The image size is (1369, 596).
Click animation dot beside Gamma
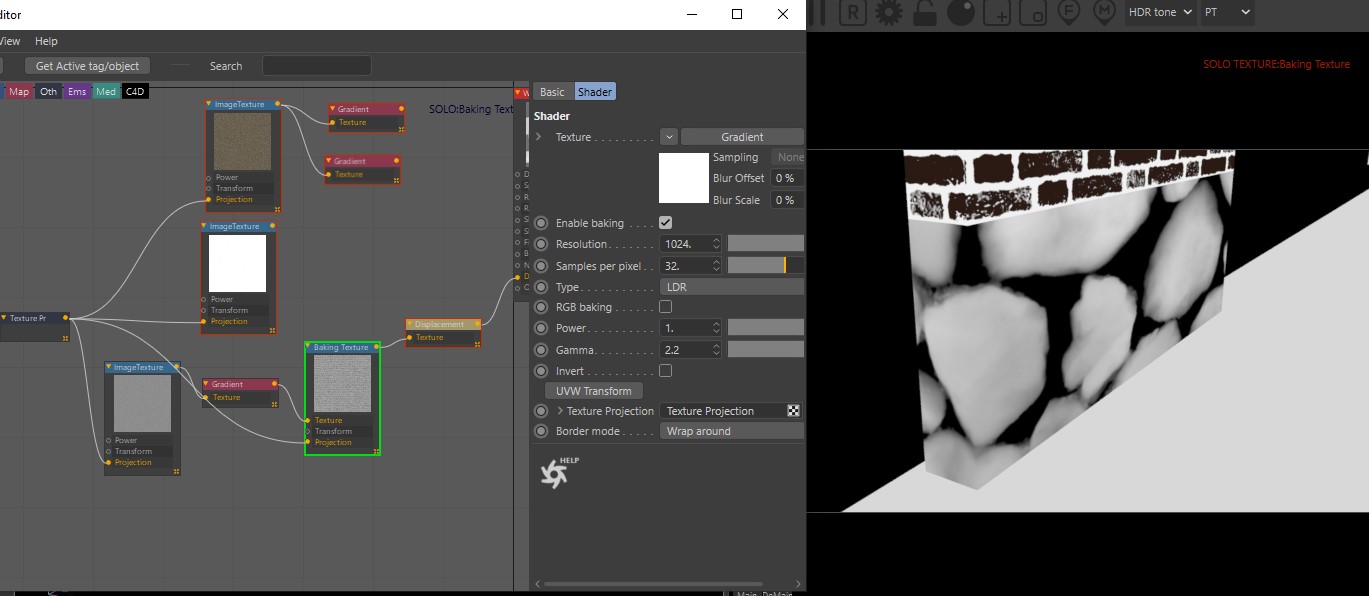click(541, 350)
